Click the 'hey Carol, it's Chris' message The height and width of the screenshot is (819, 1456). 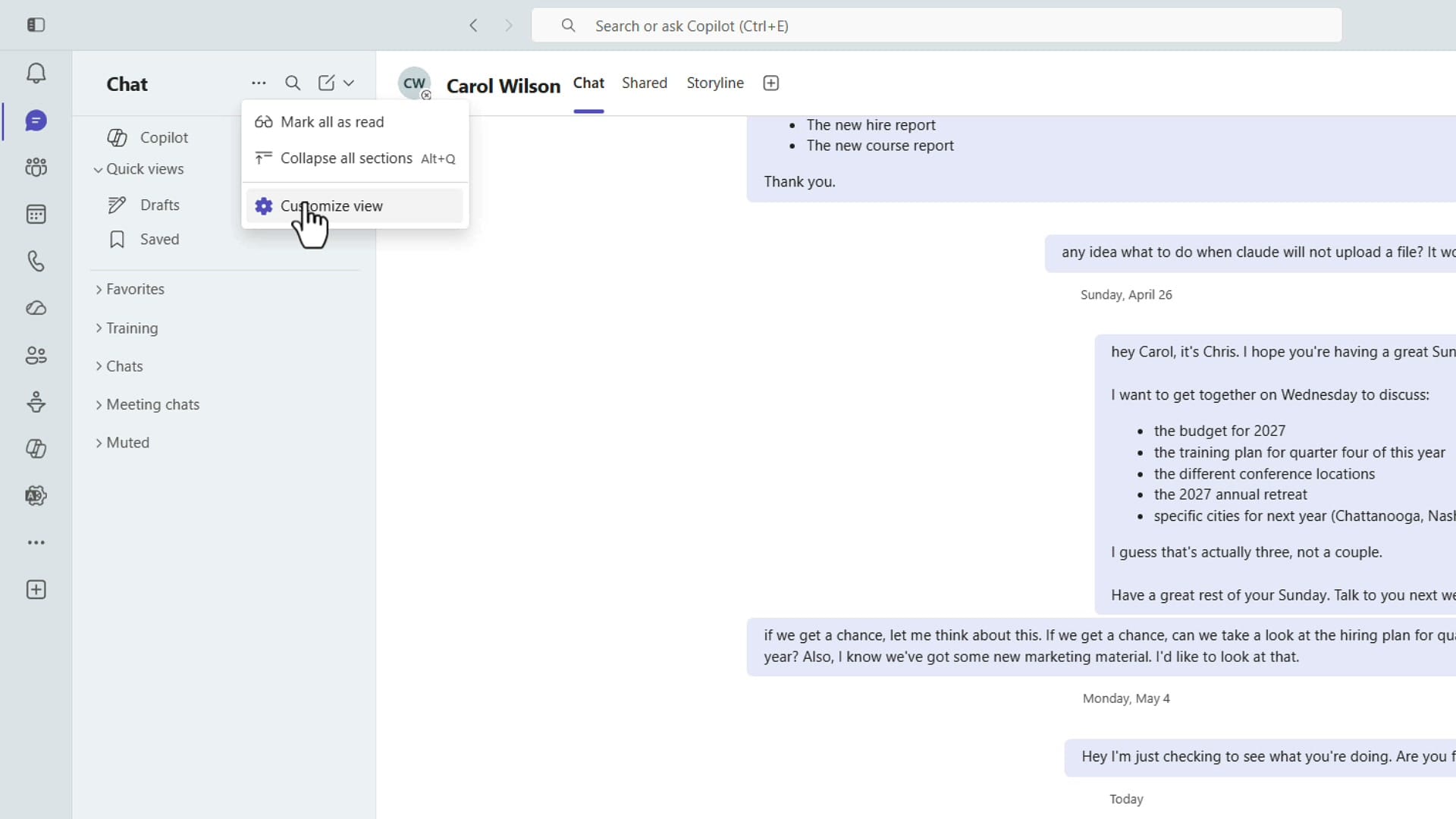click(1275, 474)
